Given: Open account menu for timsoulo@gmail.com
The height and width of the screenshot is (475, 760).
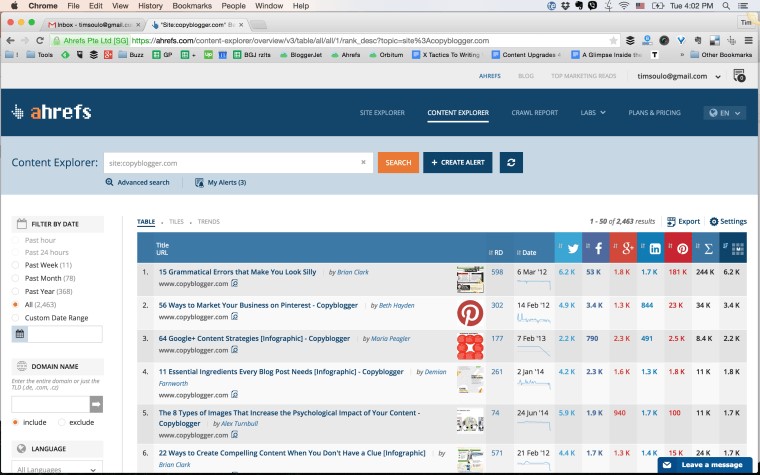Looking at the screenshot, I should click(679, 76).
